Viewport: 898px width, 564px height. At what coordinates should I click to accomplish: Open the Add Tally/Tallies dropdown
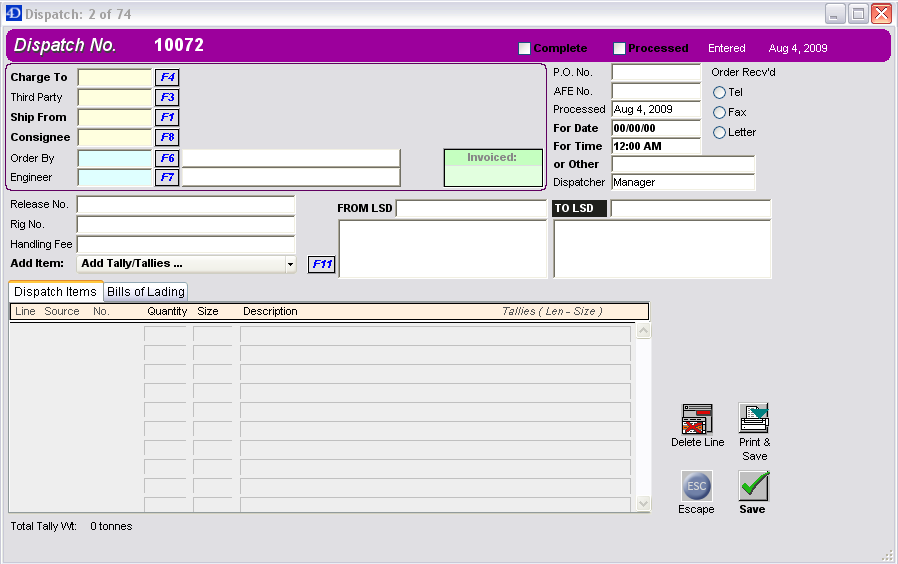point(290,264)
